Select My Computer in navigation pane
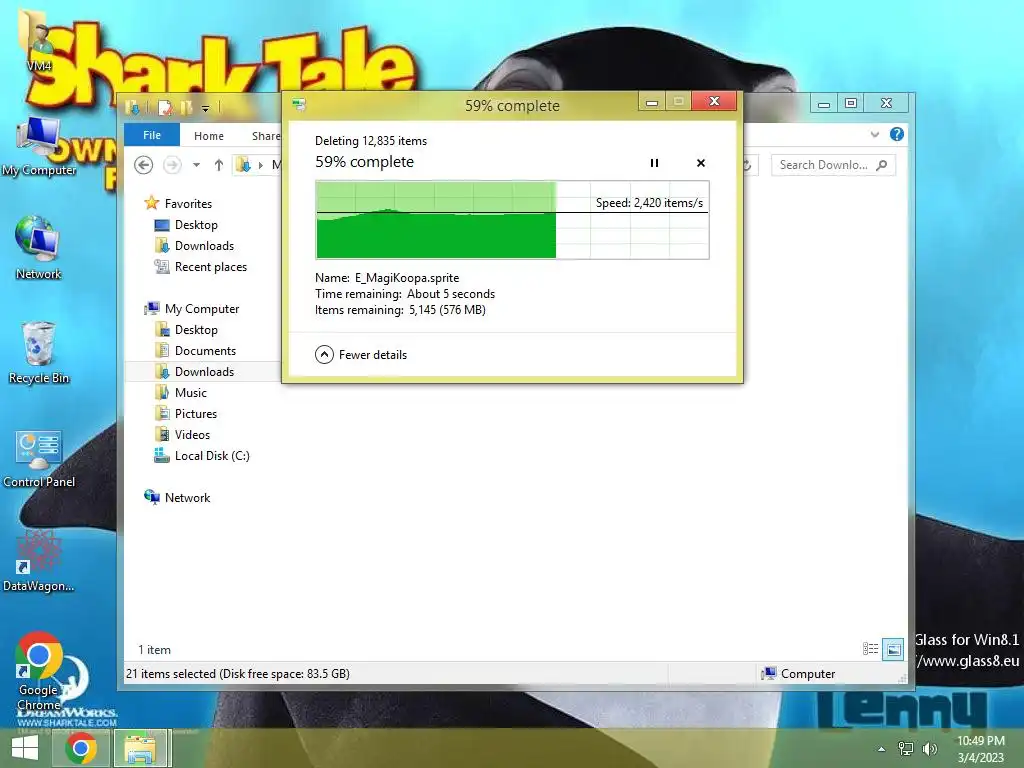Screen dimensions: 1024x768 pyautogui.click(x=202, y=309)
